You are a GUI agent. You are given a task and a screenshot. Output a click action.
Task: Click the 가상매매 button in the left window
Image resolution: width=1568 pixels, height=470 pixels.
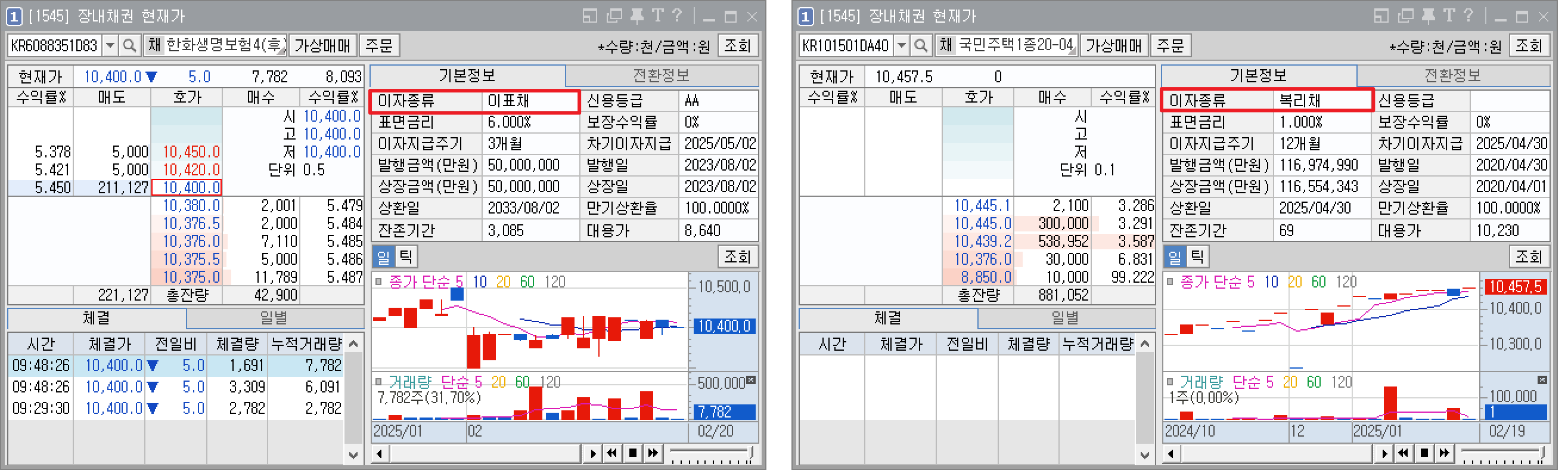click(x=322, y=46)
